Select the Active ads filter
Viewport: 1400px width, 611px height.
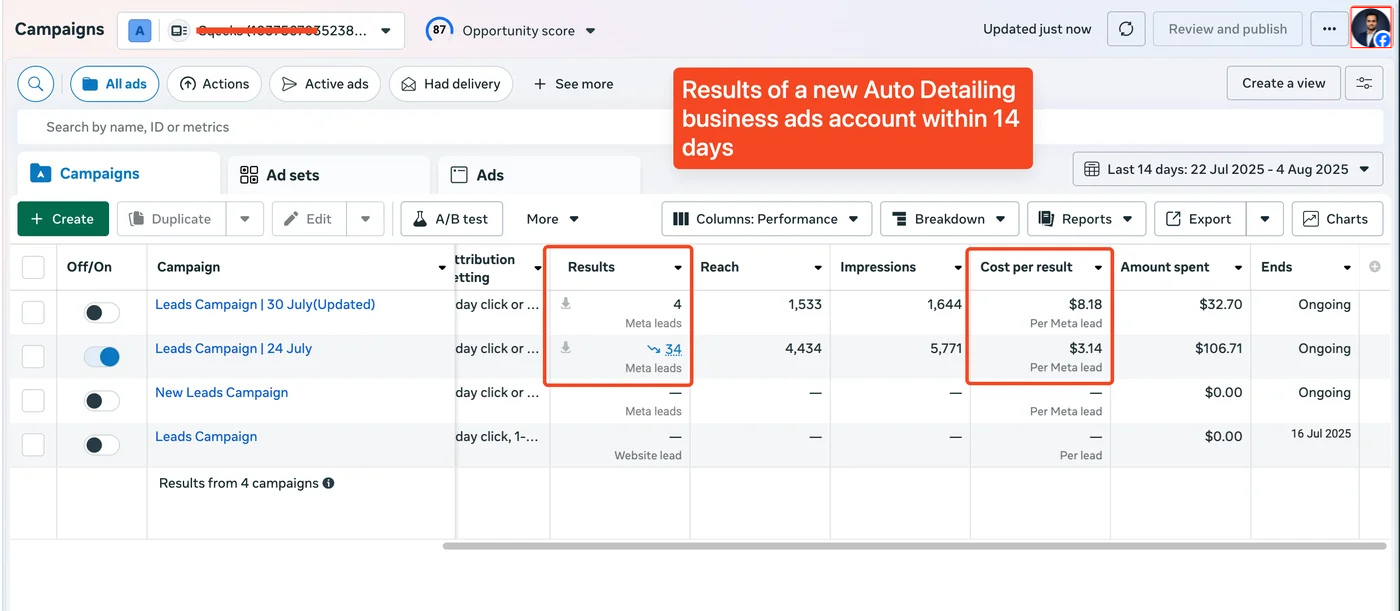point(325,84)
